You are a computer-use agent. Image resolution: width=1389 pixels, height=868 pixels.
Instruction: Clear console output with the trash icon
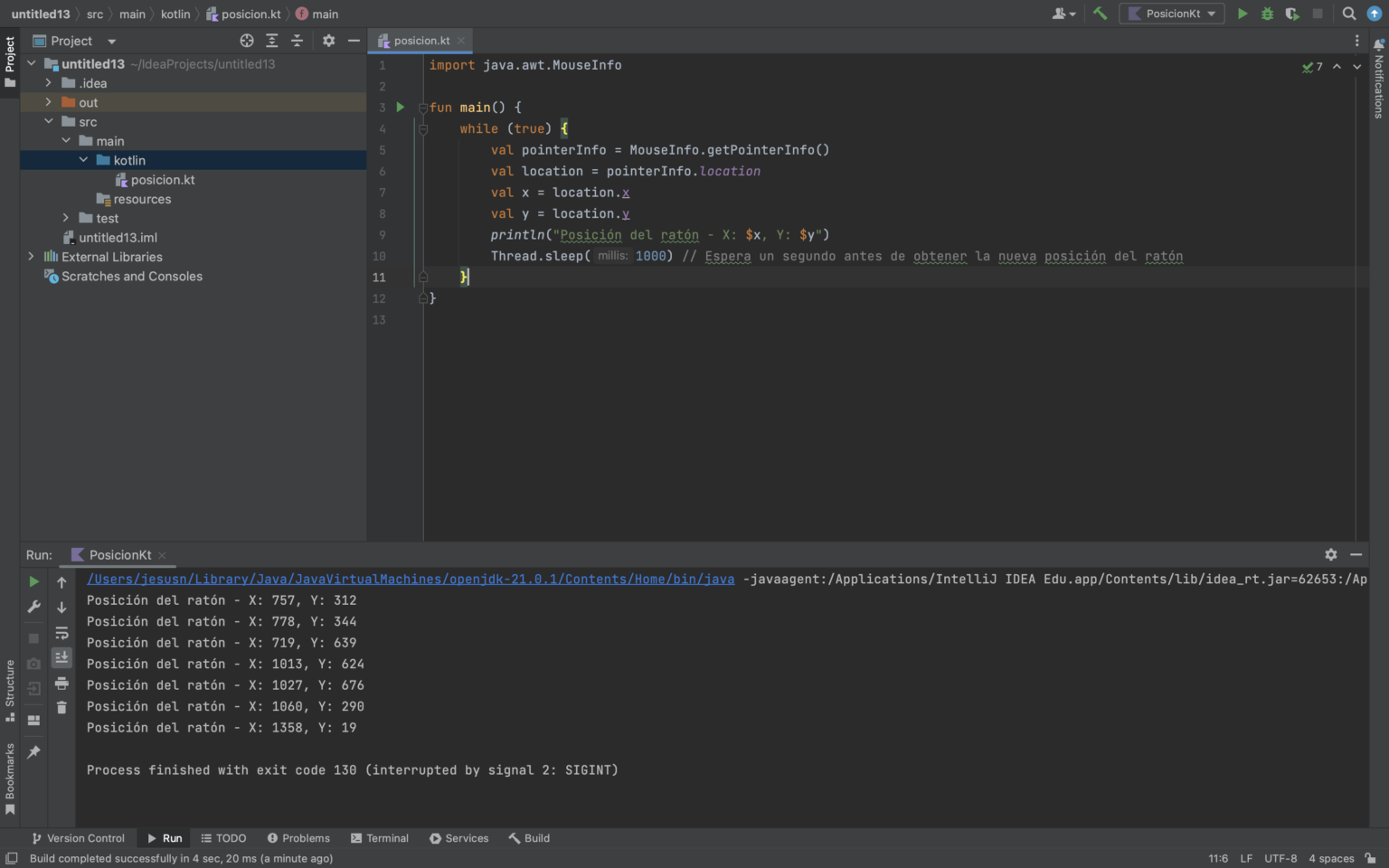[x=61, y=707]
